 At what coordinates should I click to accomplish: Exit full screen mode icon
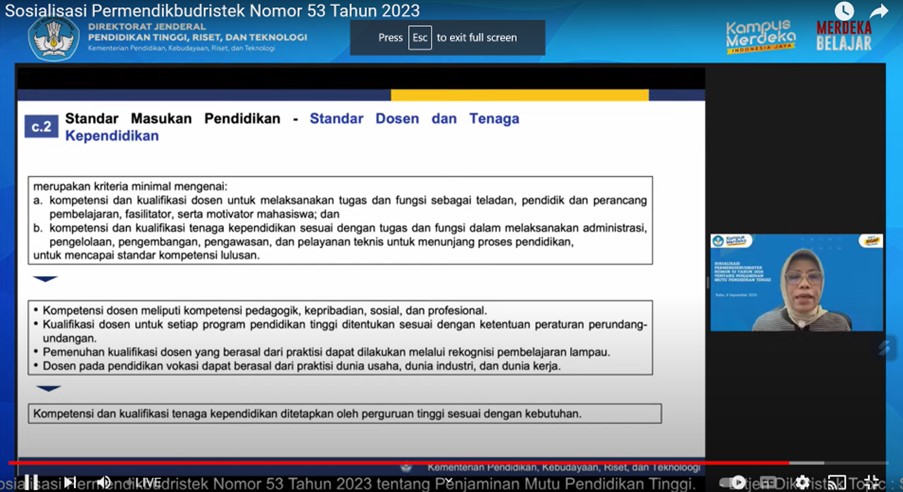click(871, 482)
